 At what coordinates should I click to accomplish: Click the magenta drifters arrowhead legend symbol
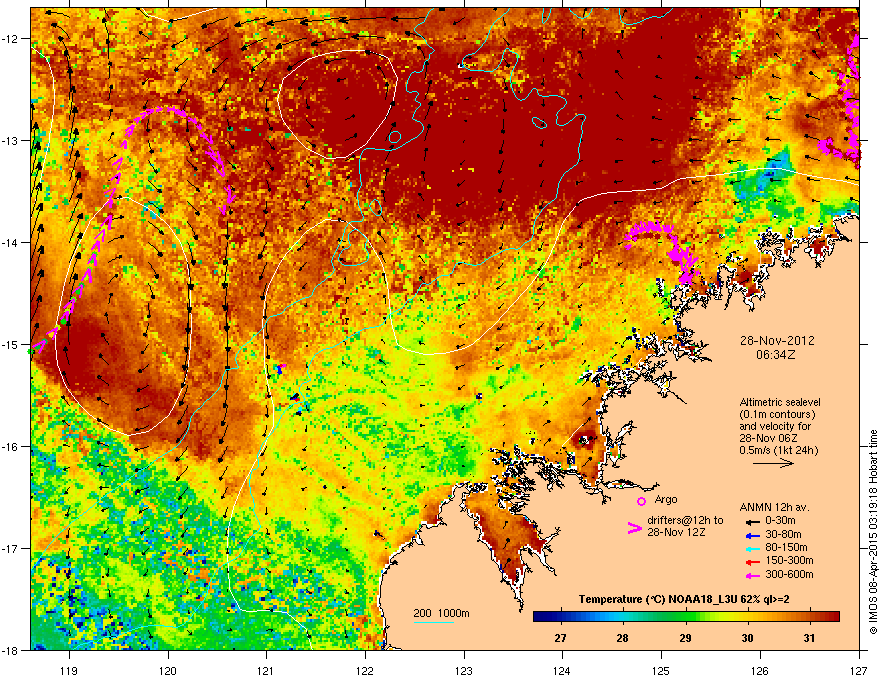pos(634,528)
